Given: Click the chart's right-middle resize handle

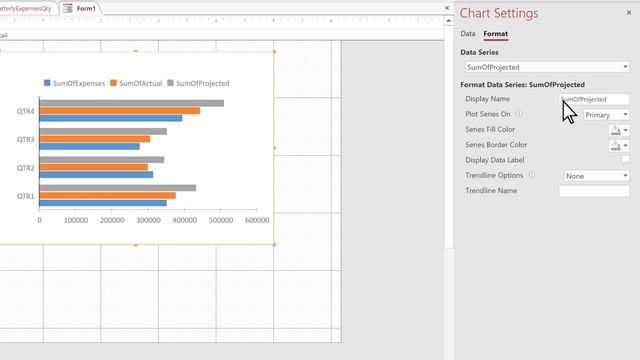Looking at the screenshot, I should (274, 148).
